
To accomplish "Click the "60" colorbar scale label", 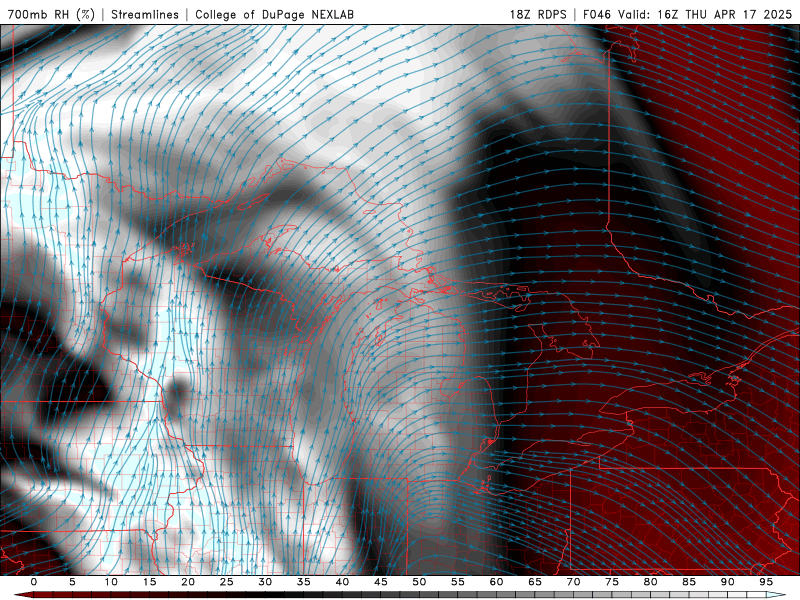I will coord(496,582).
